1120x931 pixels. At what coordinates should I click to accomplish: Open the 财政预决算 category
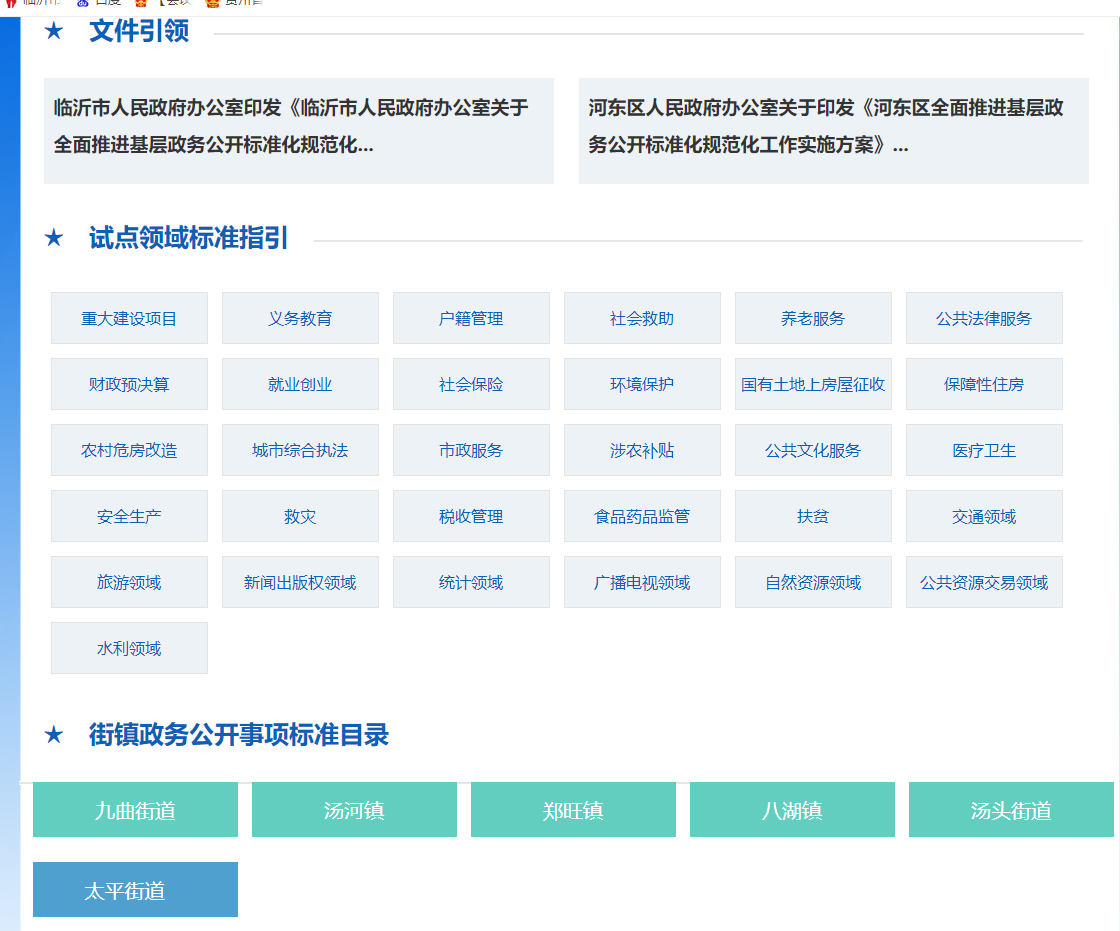click(129, 384)
